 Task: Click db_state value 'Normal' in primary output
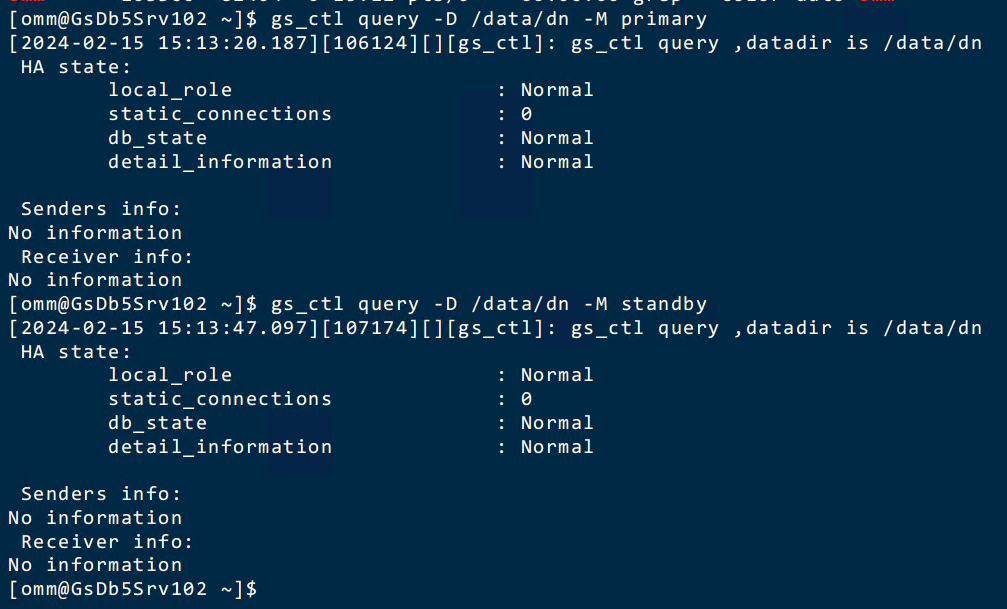click(x=557, y=138)
